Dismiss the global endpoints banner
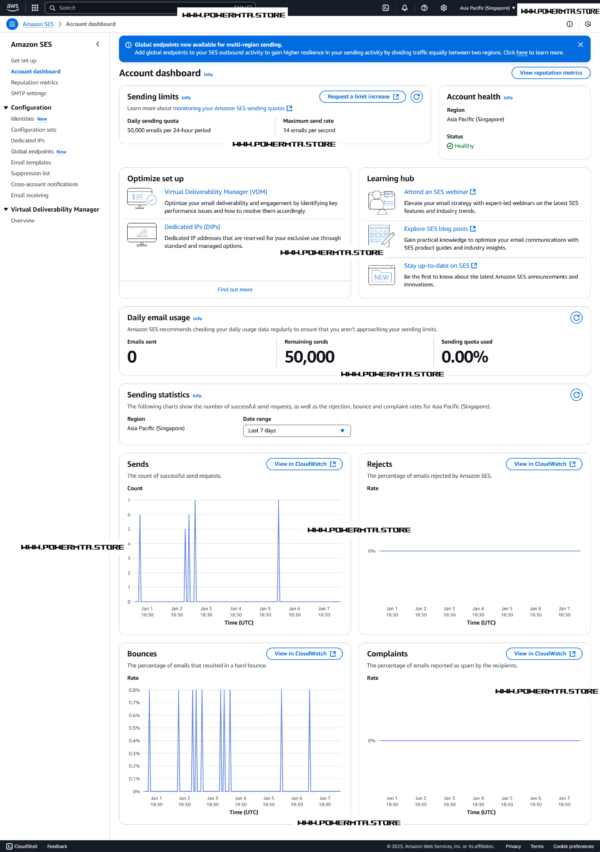The image size is (600, 852). click(580, 45)
